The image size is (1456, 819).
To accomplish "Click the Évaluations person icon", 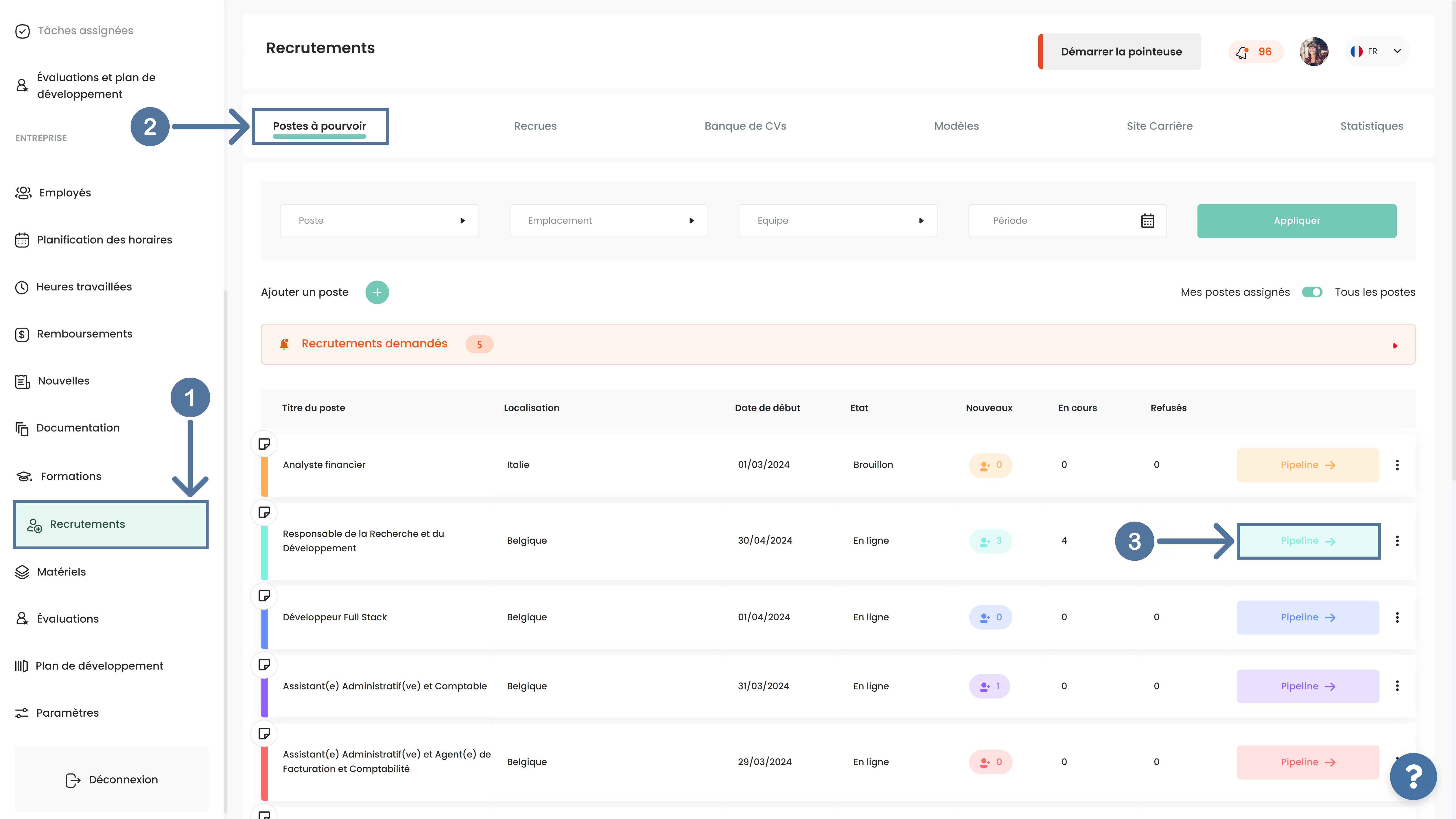I will point(22,619).
